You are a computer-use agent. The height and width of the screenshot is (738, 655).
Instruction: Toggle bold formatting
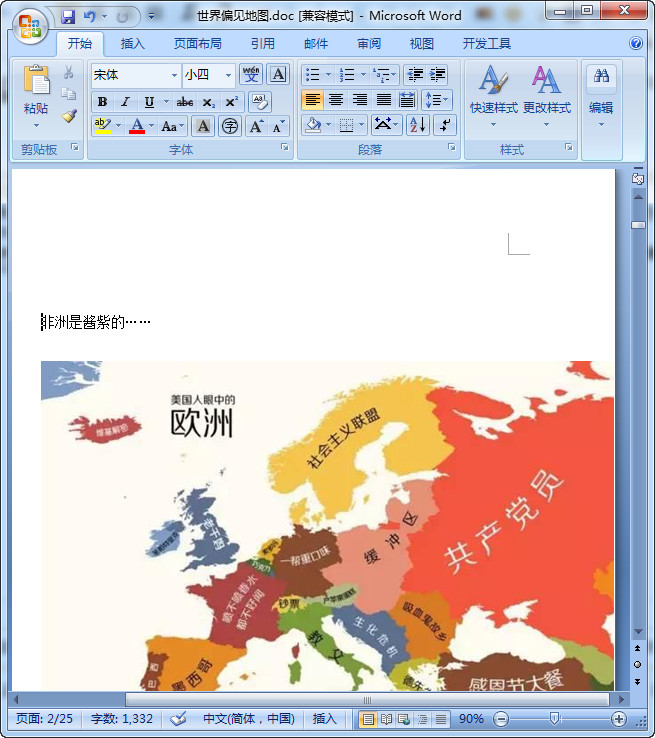click(x=102, y=102)
